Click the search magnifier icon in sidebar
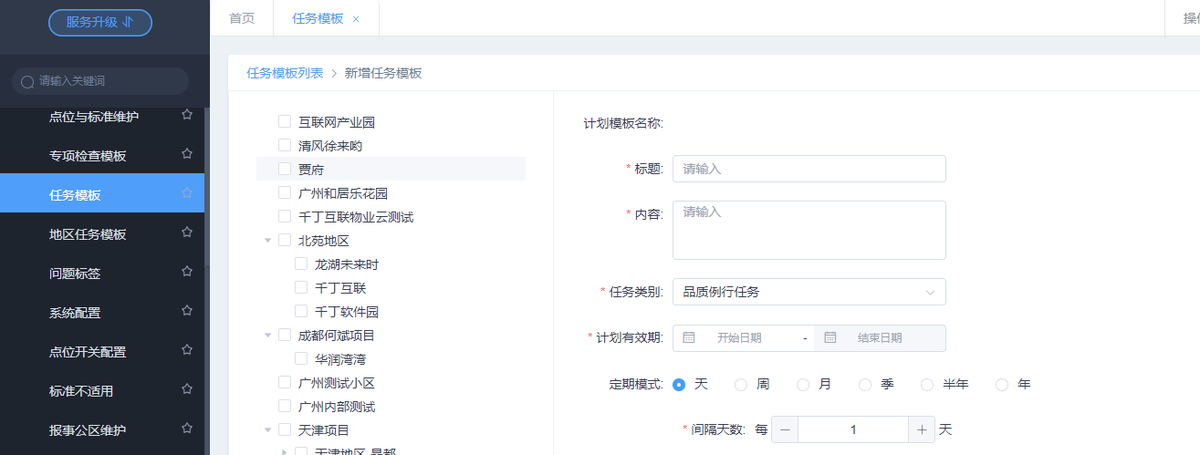Screen dimensions: 1200x455 coord(28,81)
